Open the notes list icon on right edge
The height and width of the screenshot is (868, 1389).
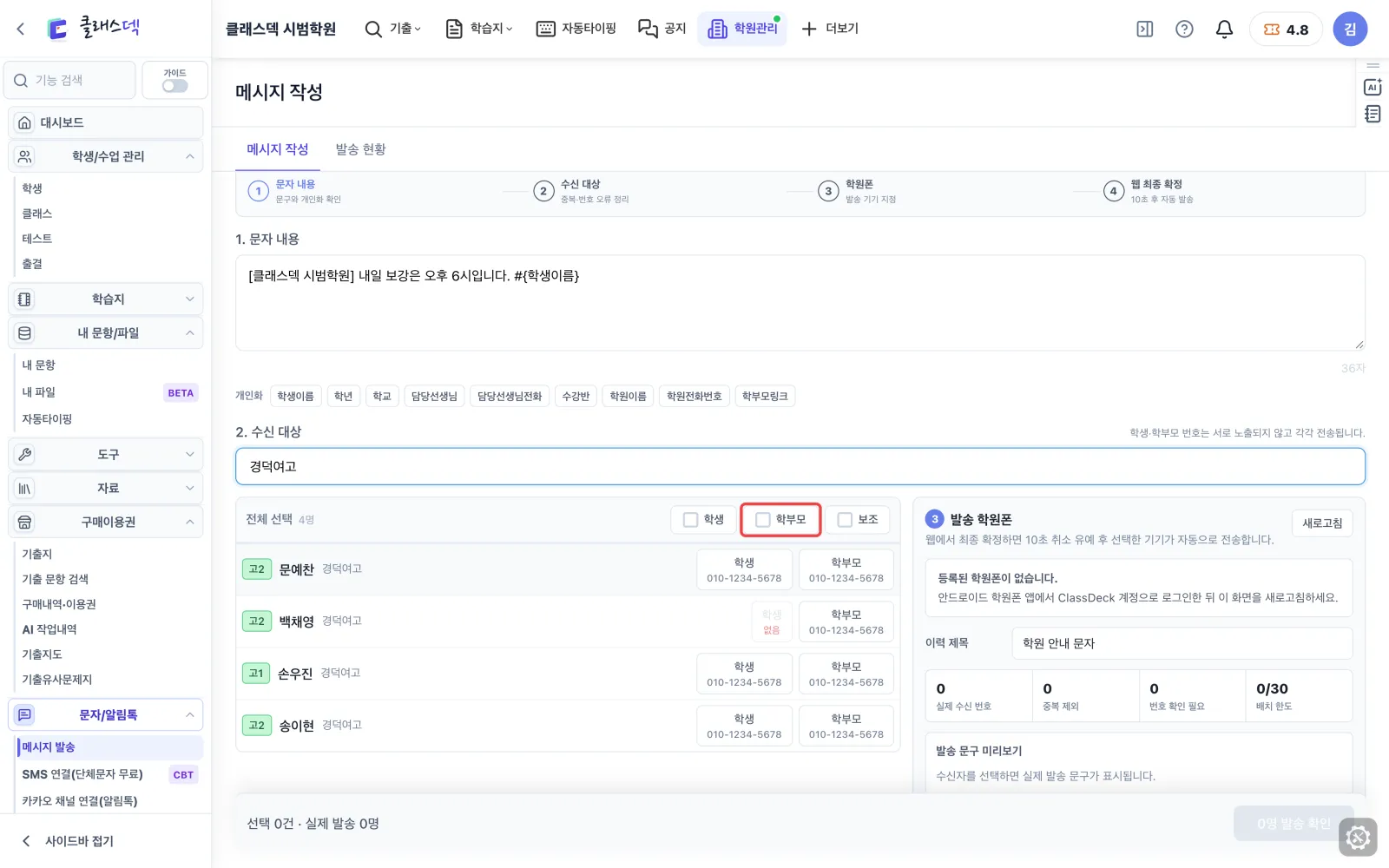pyautogui.click(x=1373, y=114)
